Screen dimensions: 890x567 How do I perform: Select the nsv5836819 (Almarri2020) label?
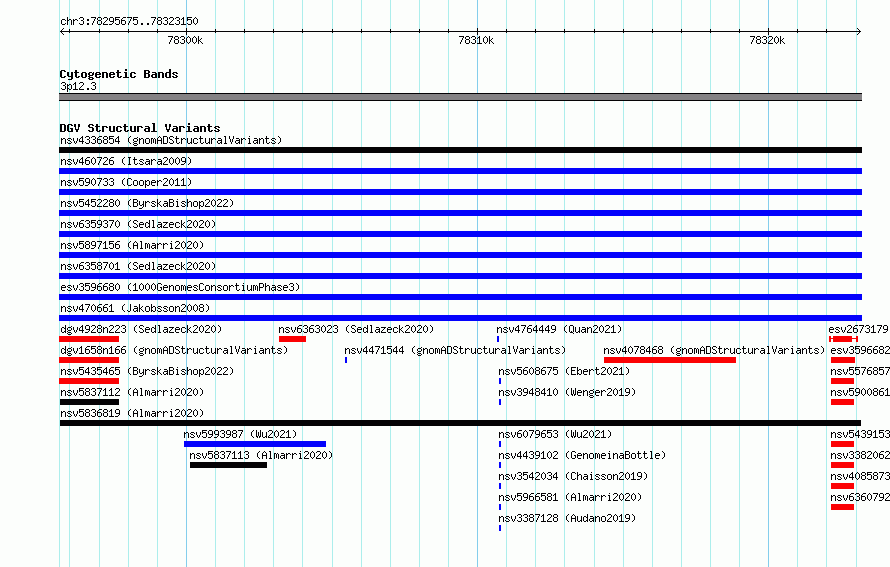pos(132,413)
